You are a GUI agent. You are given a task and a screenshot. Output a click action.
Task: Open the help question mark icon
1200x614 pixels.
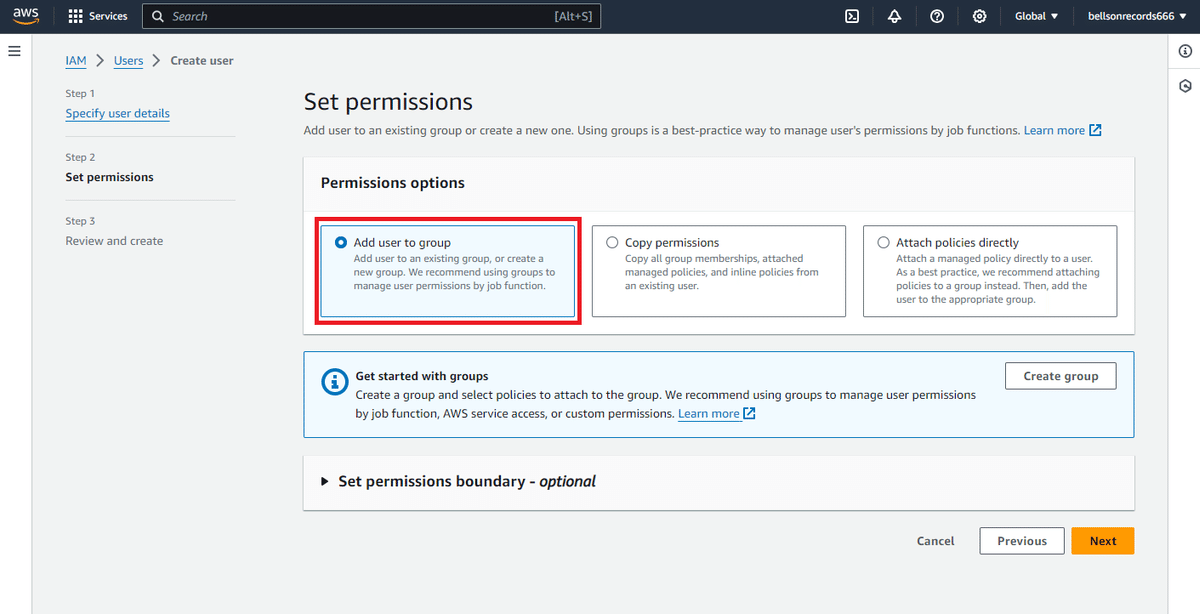point(937,16)
